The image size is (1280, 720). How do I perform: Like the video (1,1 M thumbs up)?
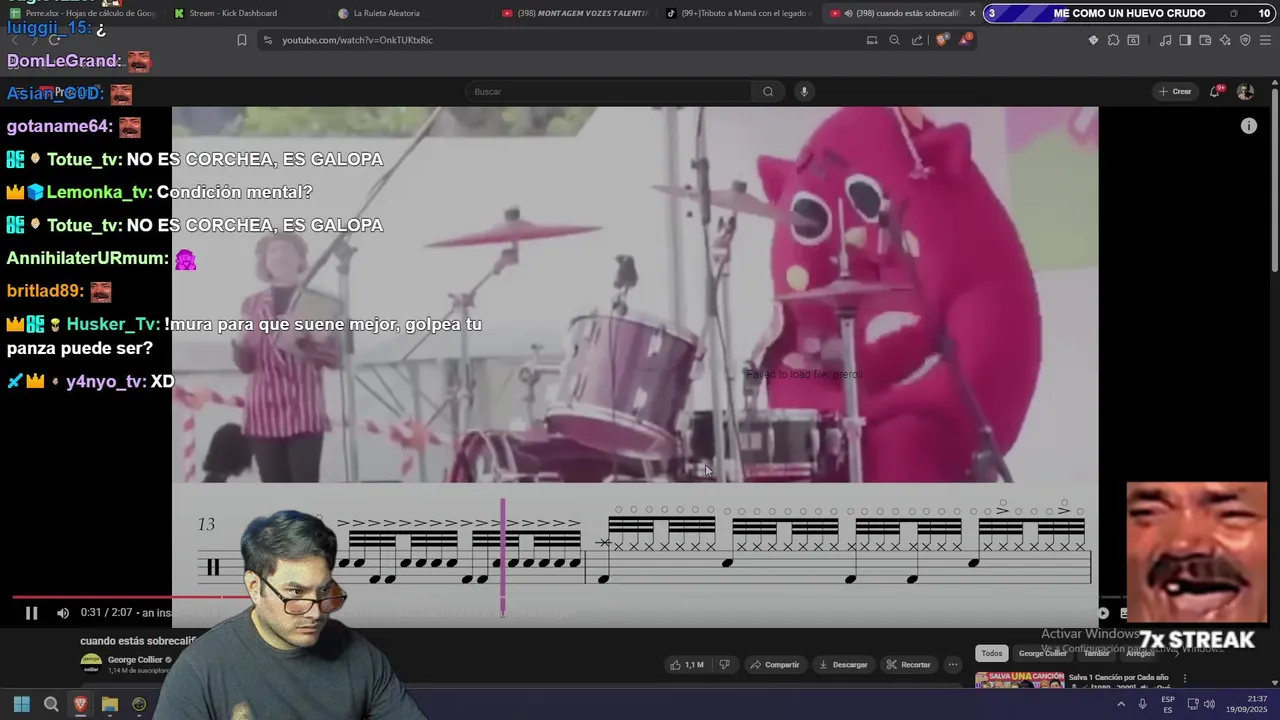point(687,665)
